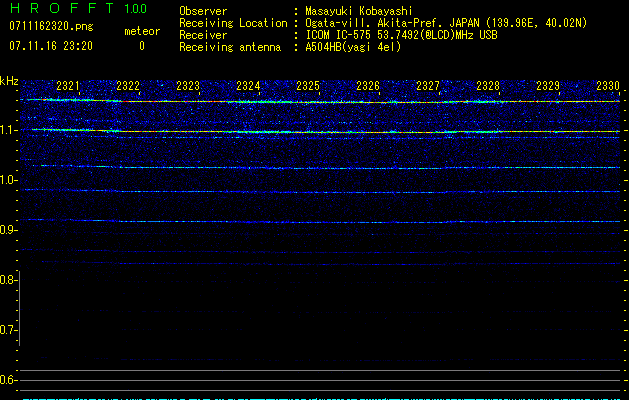Click the kHz axis unit label

click(9, 81)
